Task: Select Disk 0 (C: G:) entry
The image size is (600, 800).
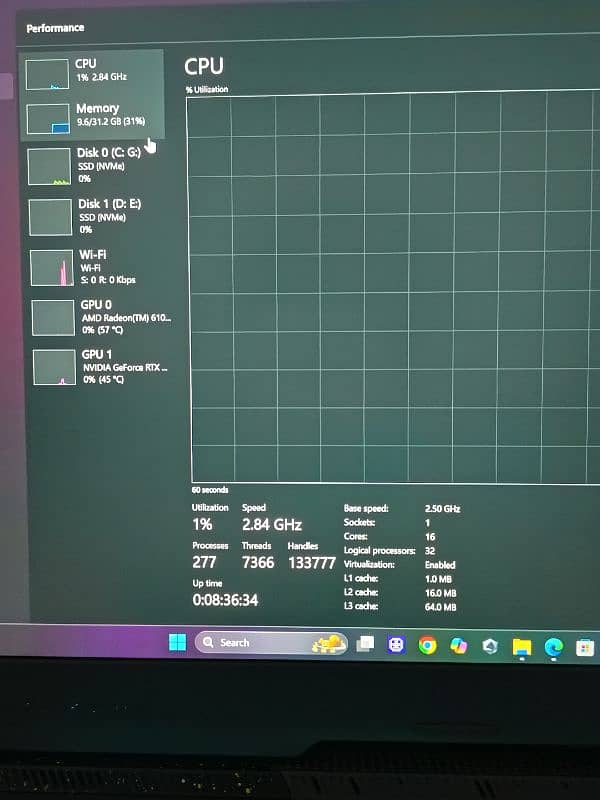Action: click(95, 166)
